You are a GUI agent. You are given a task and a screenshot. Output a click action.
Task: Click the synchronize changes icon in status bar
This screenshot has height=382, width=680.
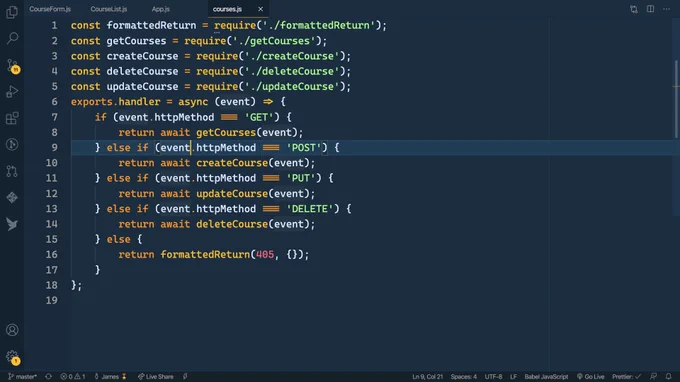tap(49, 376)
